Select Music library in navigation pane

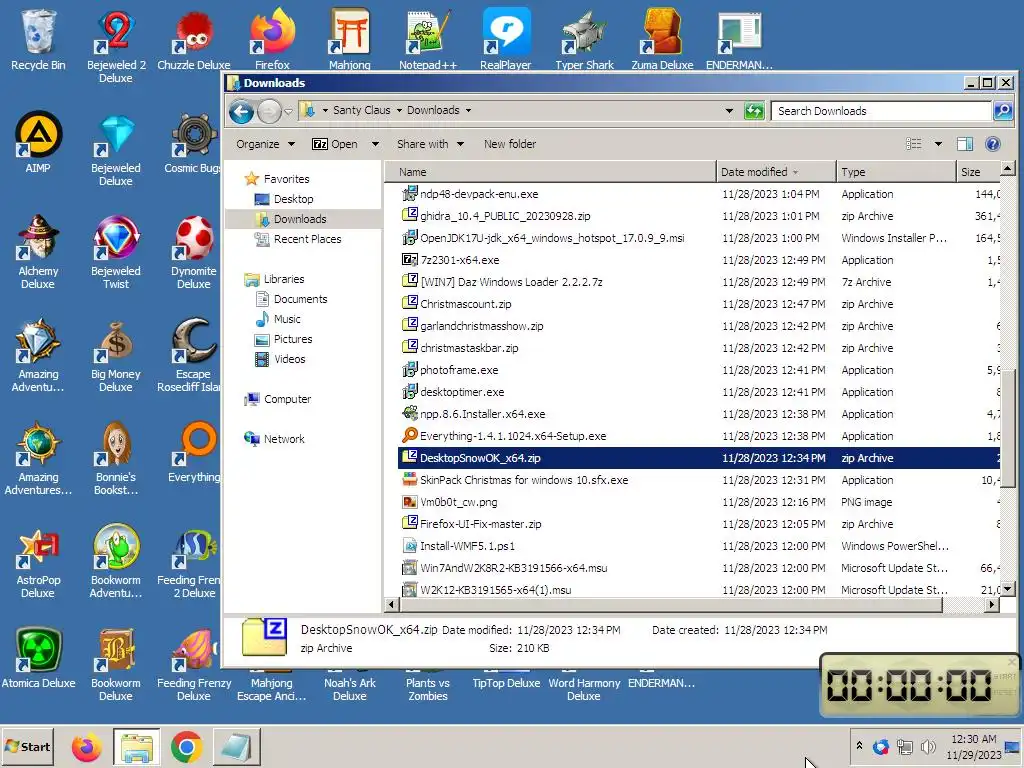coord(287,319)
